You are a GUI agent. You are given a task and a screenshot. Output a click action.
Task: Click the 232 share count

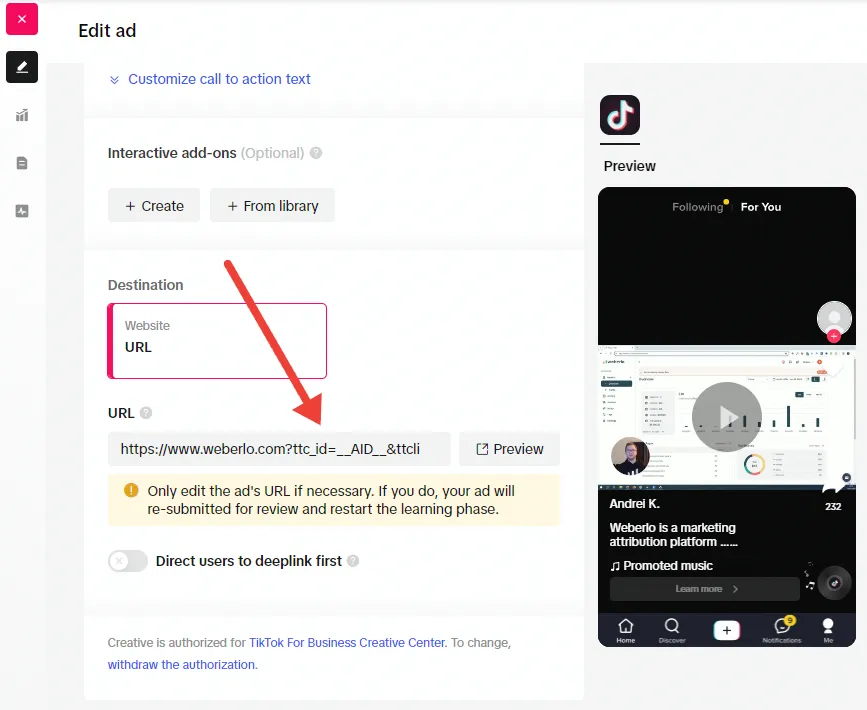click(833, 507)
